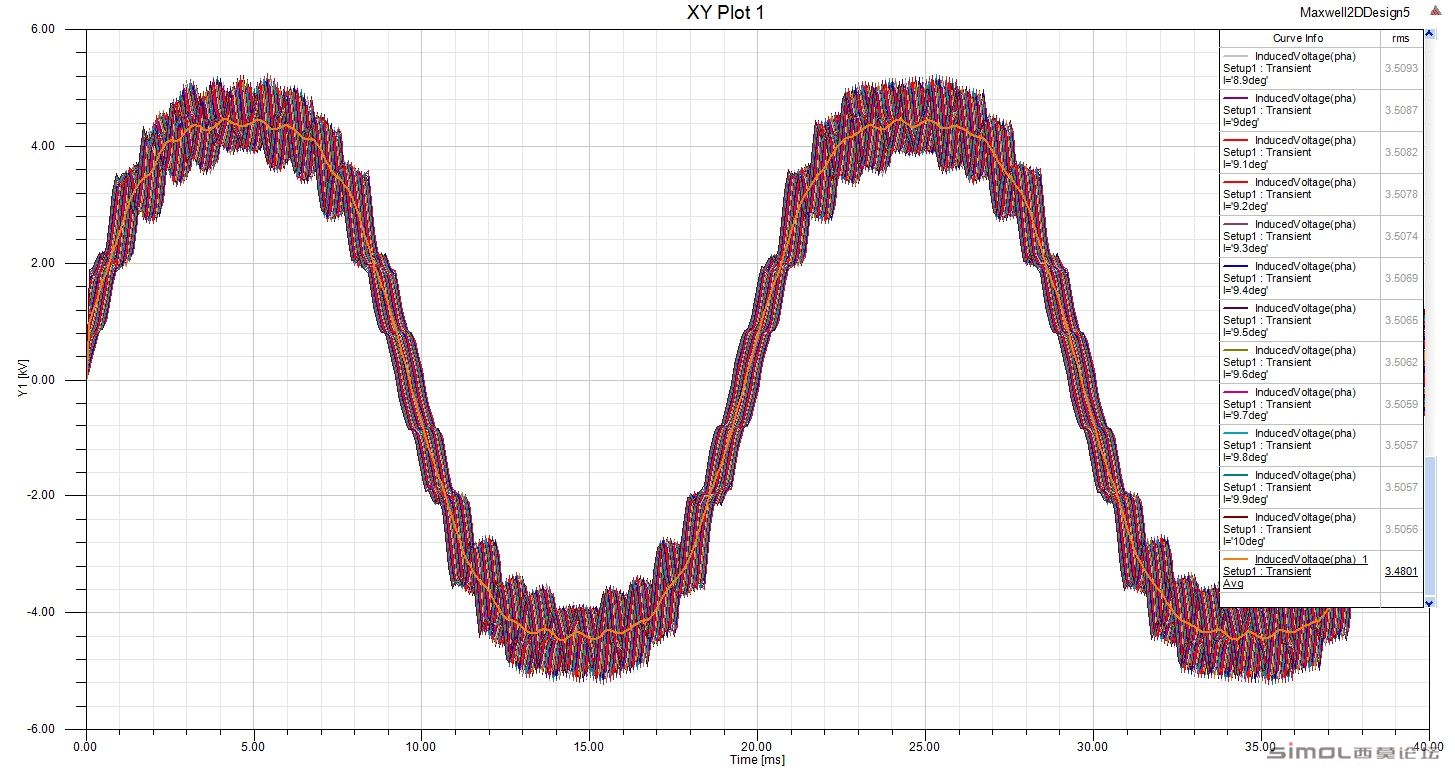Click the 10.00 tick on time axis
Image resolution: width=1455 pixels, height=770 pixels.
point(421,747)
